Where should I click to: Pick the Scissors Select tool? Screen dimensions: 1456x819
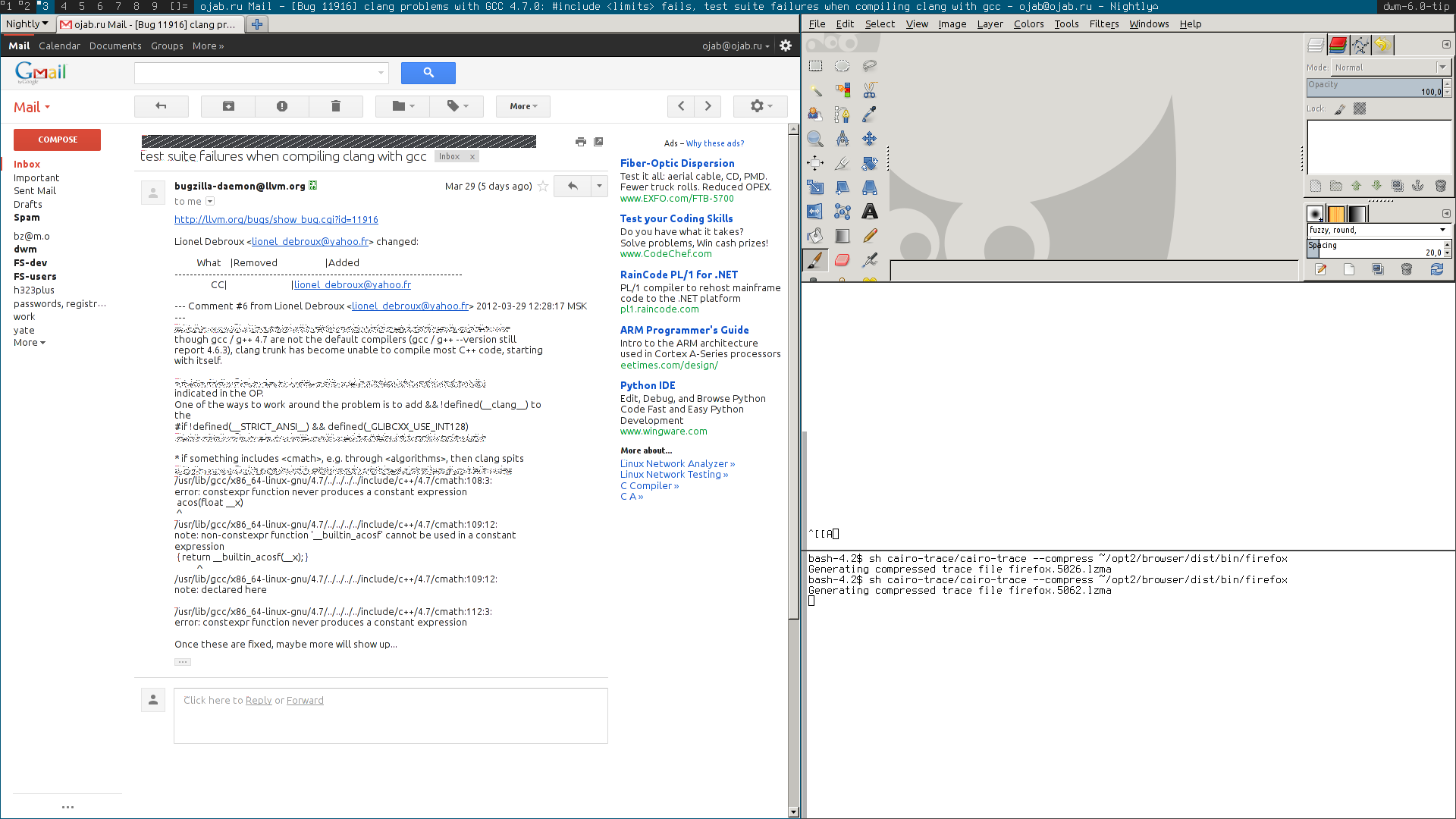point(869,90)
